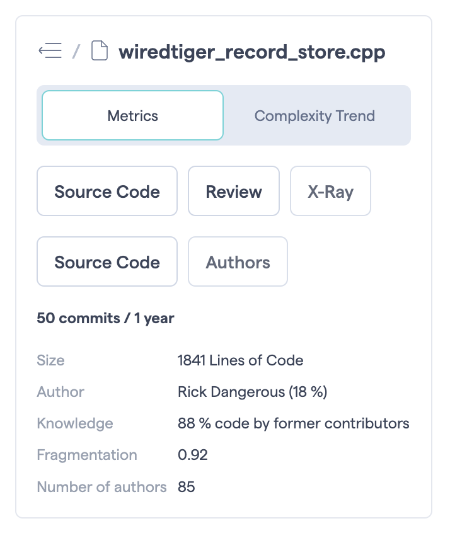Click the 1841 Lines of Code value

pyautogui.click(x=240, y=360)
